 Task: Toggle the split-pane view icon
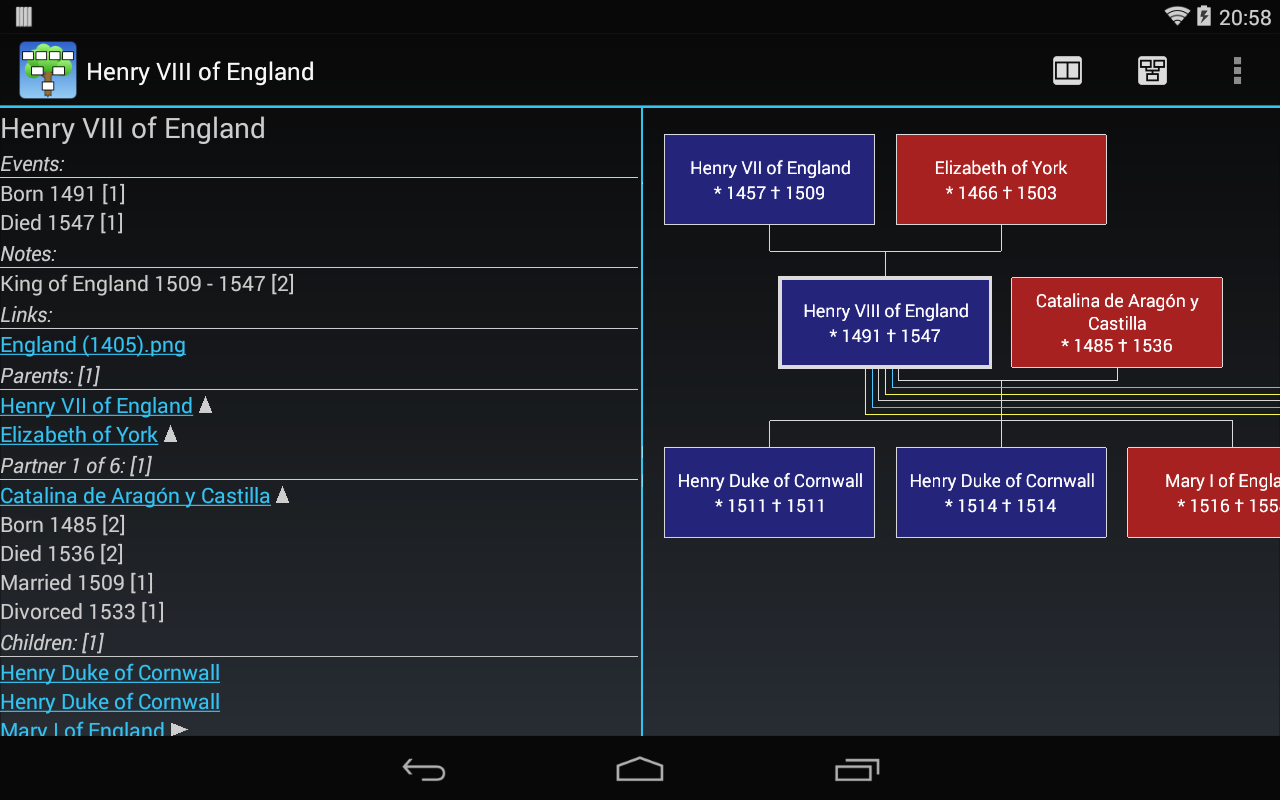(1067, 71)
